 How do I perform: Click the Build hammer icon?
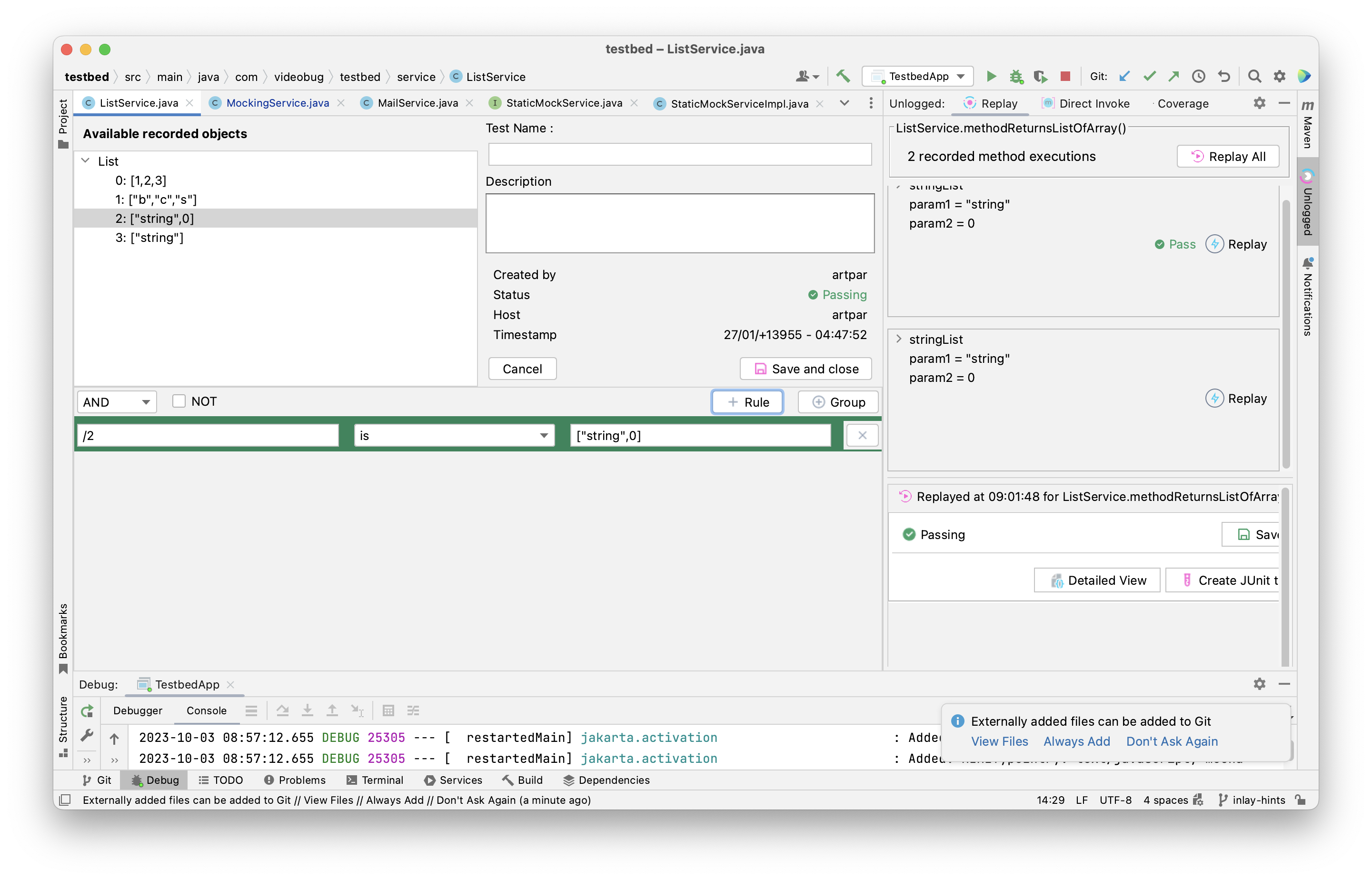click(x=843, y=76)
